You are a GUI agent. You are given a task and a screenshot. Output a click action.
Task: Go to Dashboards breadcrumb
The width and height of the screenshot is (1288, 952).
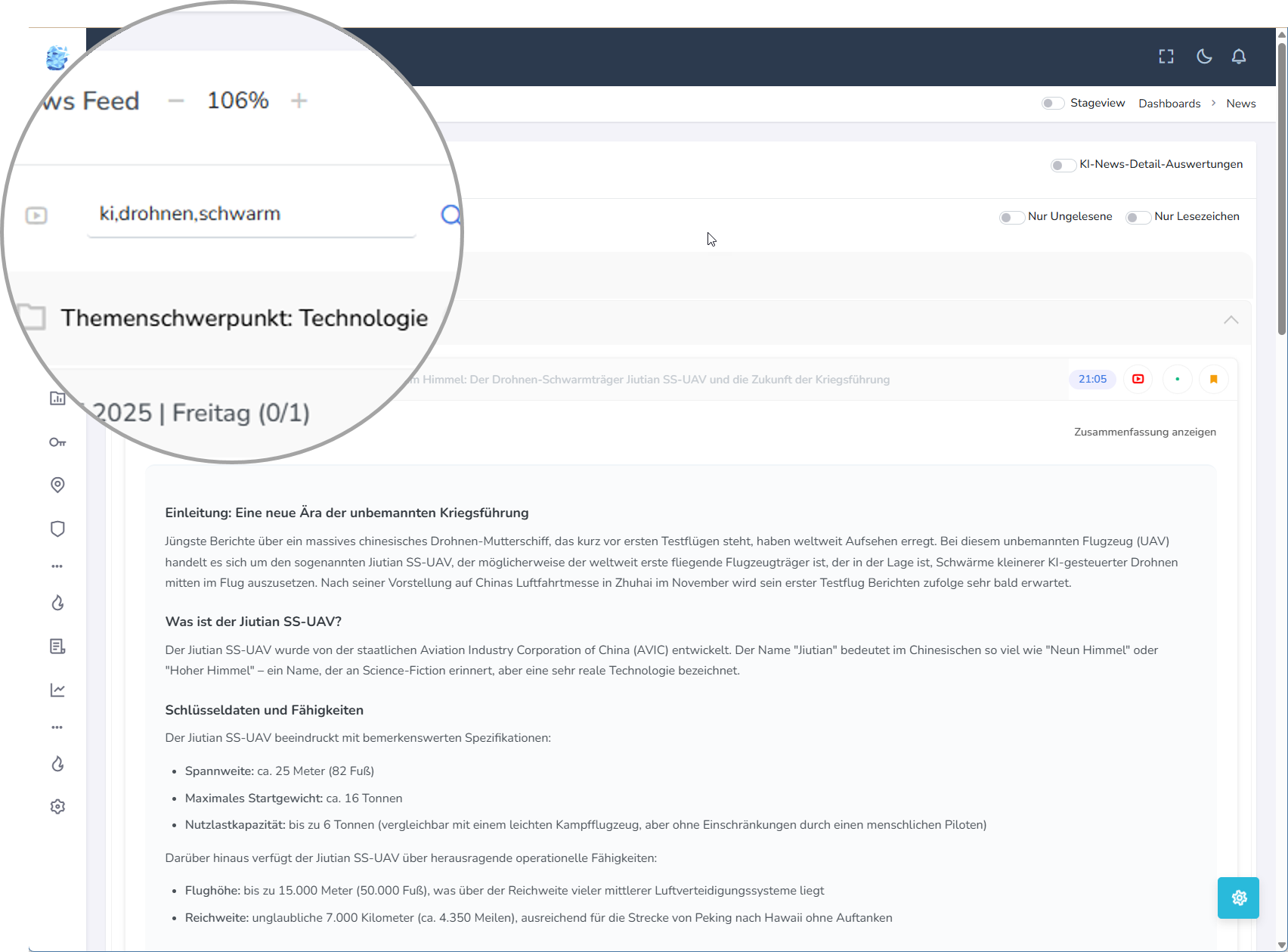pyautogui.click(x=1169, y=104)
